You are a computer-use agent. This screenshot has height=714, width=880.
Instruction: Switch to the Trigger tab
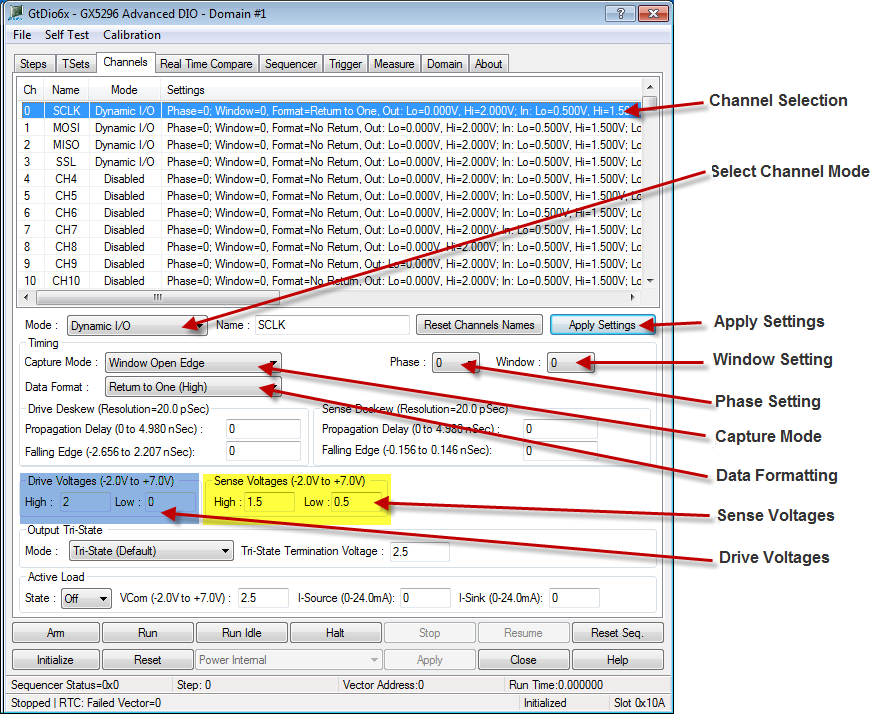pos(345,64)
